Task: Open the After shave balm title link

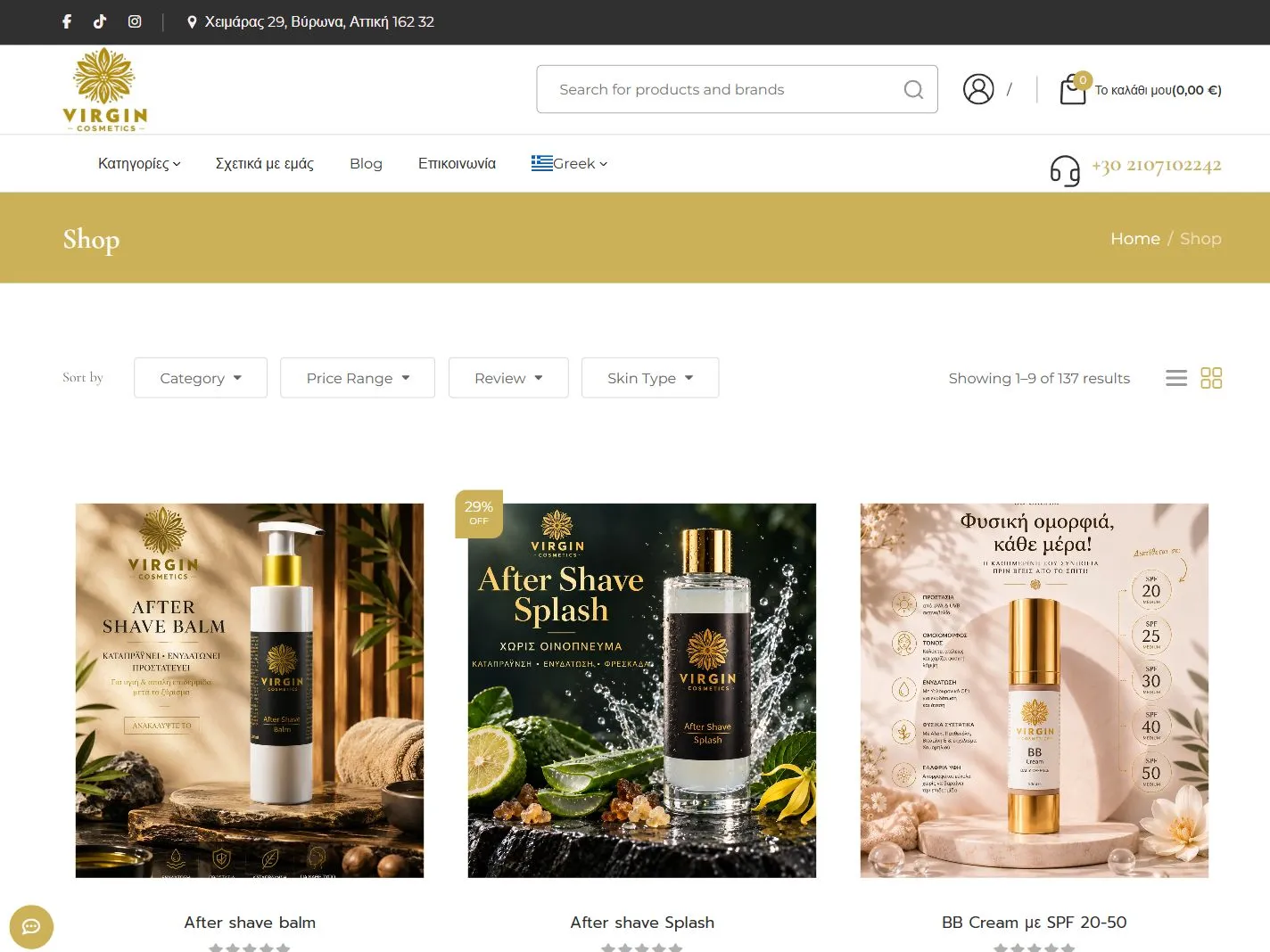Action: point(250,923)
